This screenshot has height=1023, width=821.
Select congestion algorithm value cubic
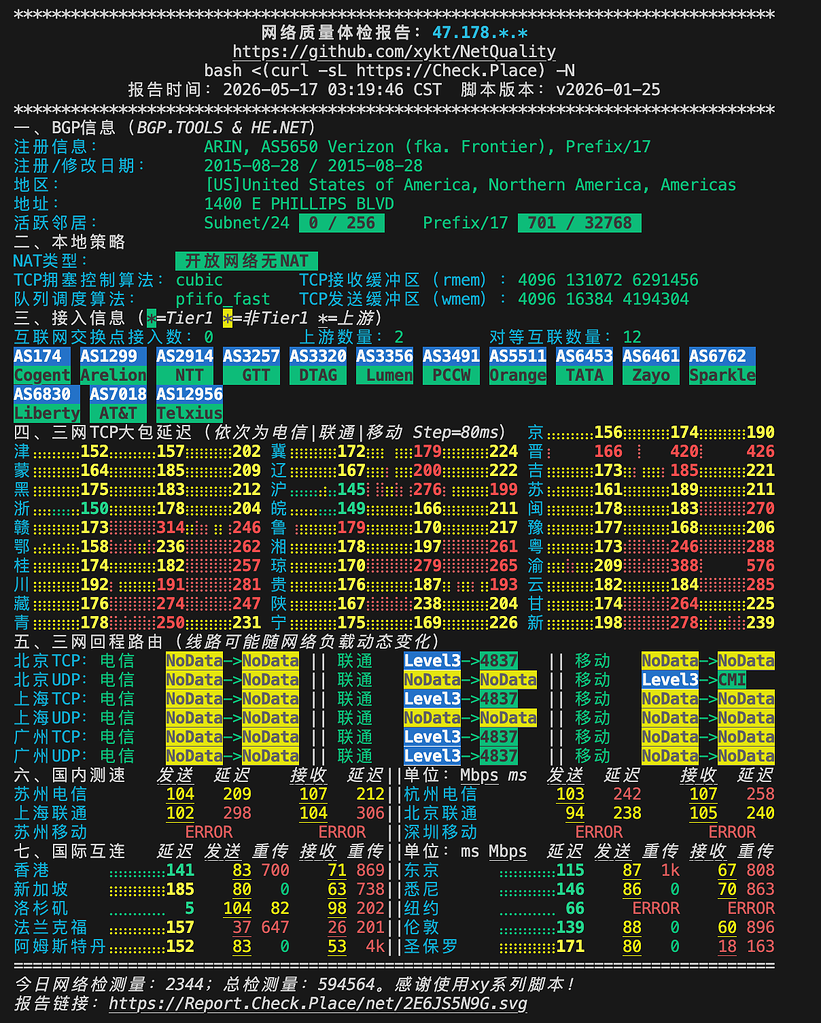(199, 280)
